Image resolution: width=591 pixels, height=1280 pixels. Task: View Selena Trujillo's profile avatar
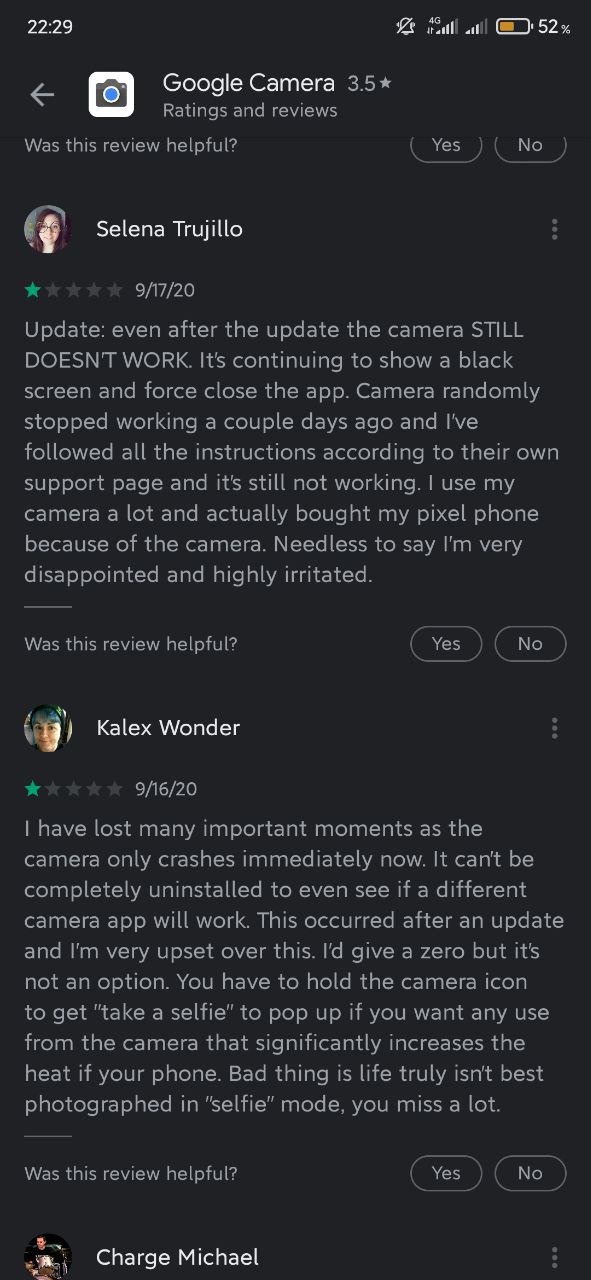48,229
